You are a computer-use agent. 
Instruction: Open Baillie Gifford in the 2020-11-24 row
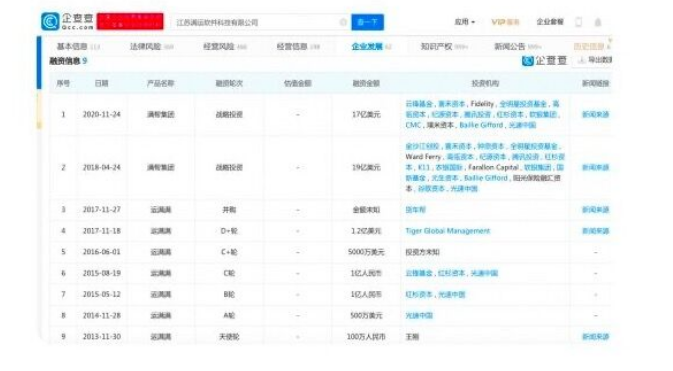pos(481,125)
